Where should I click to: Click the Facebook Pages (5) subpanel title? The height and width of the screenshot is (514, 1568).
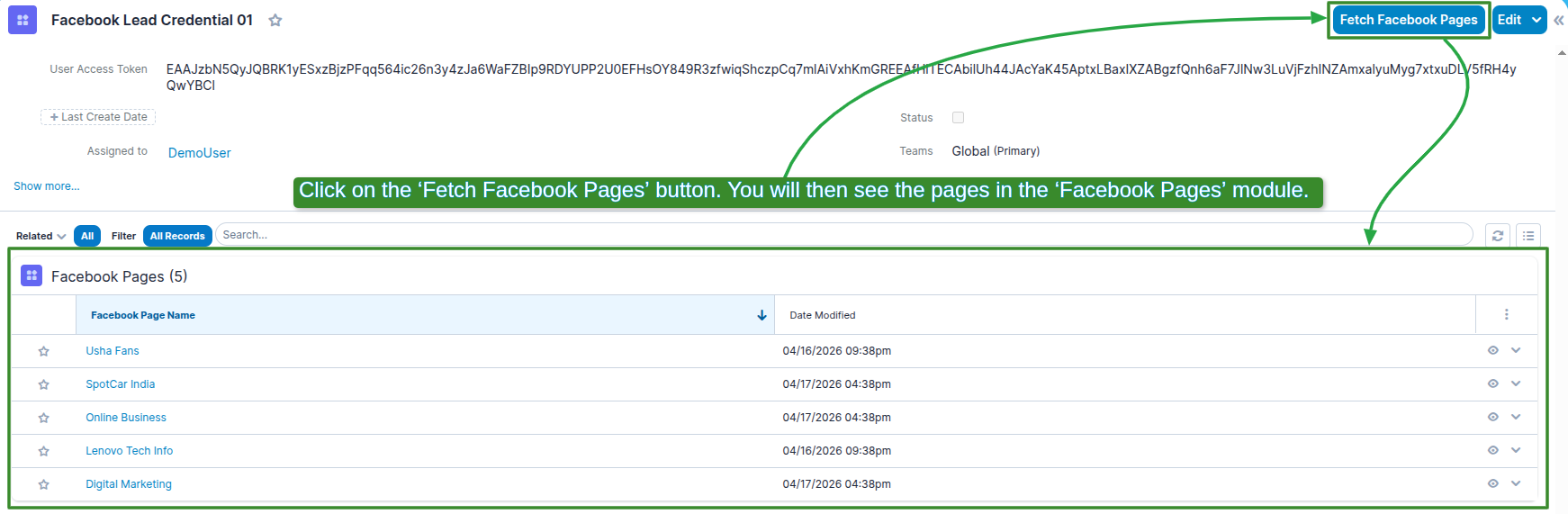(x=119, y=276)
